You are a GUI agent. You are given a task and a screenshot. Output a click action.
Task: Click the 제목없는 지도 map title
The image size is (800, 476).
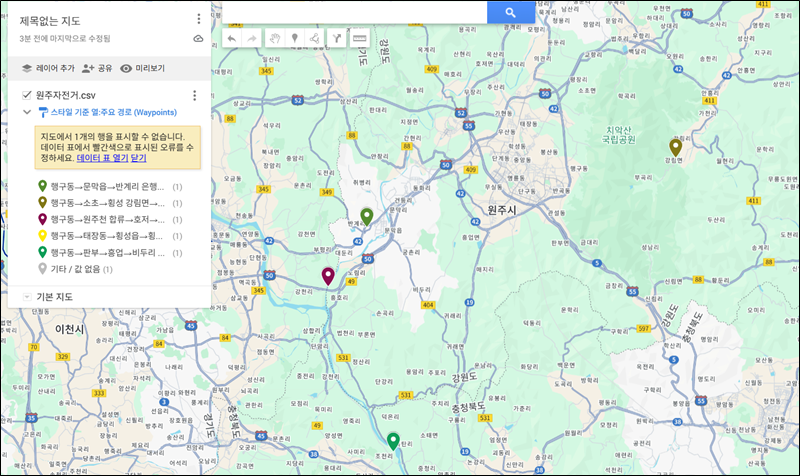[x=50, y=21]
